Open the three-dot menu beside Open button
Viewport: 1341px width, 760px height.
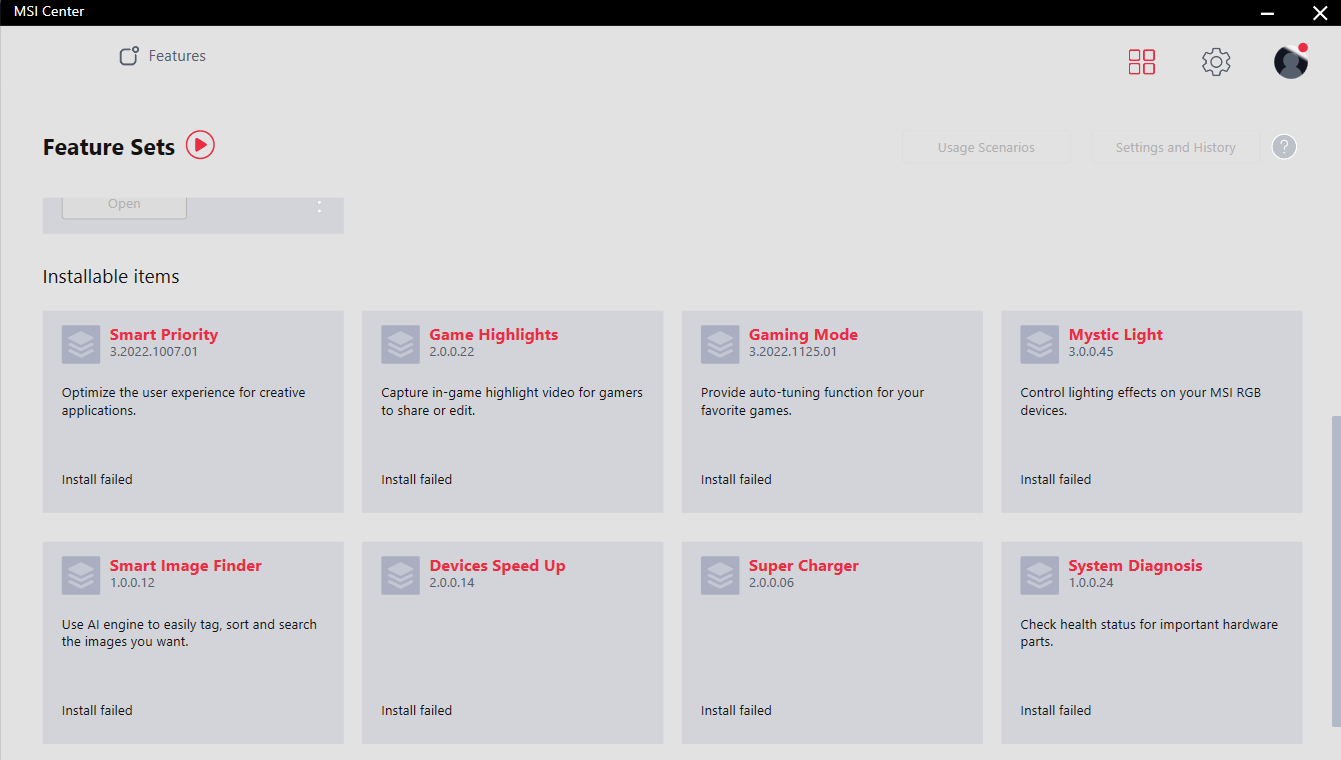click(320, 205)
